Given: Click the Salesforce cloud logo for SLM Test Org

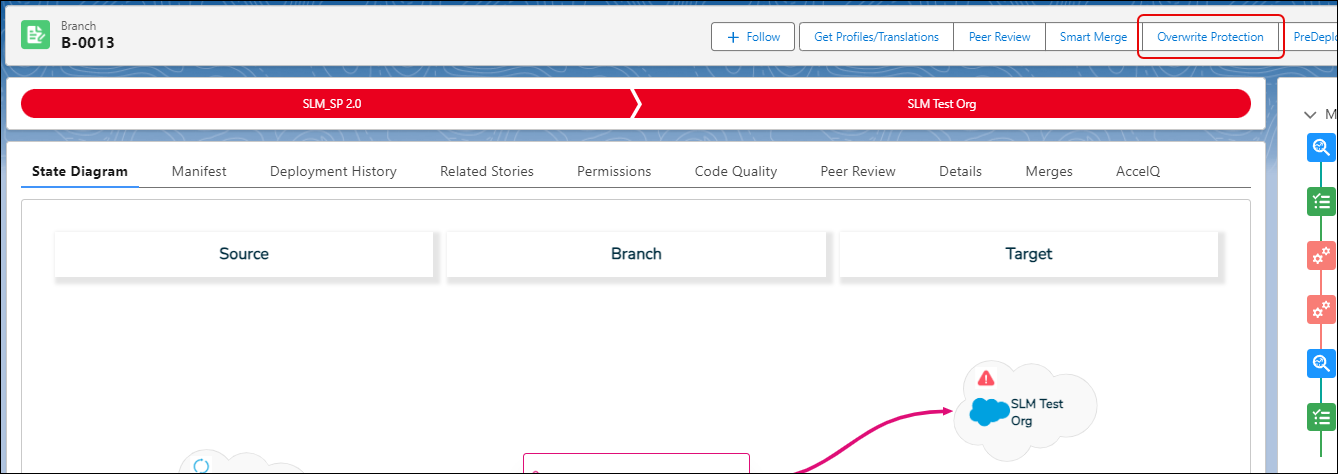Looking at the screenshot, I should tap(989, 412).
